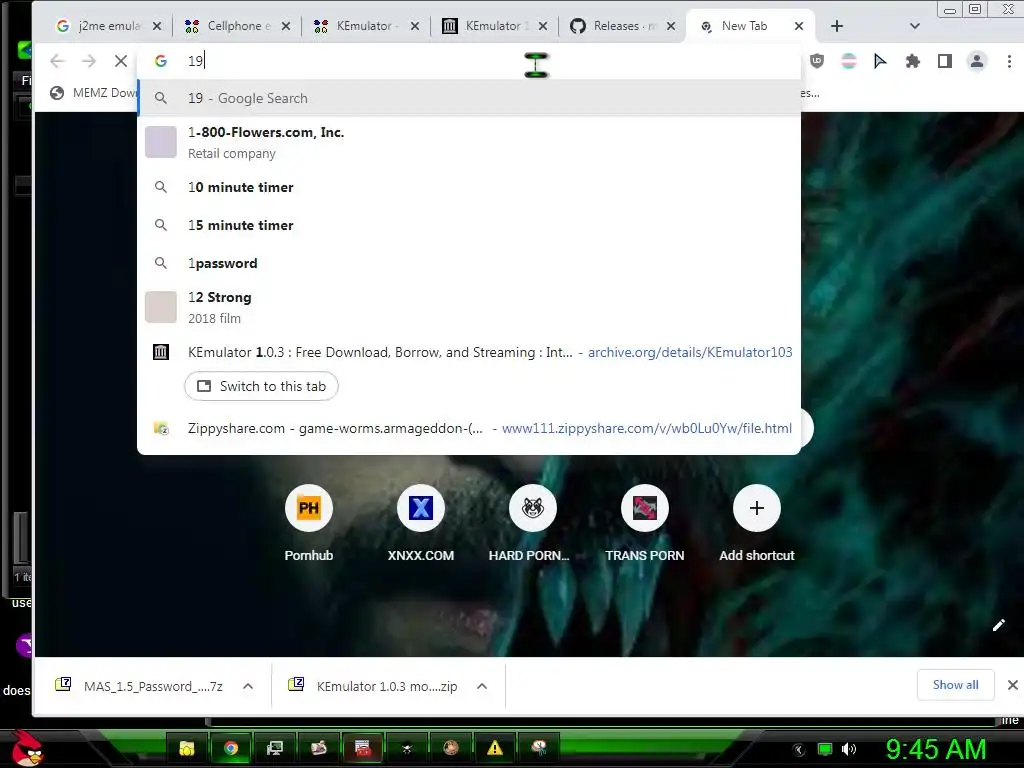
Task: Select the 1-800-Flowers.com suggestion
Action: pos(469,142)
